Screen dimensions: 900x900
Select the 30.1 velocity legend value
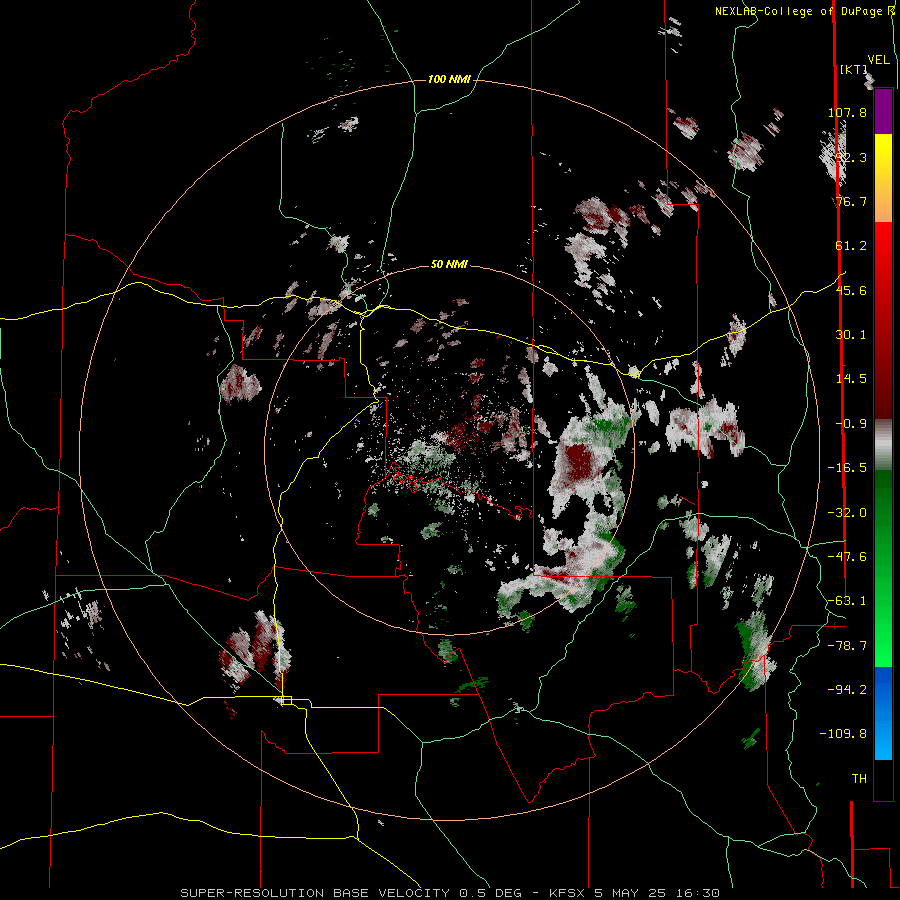coord(851,335)
